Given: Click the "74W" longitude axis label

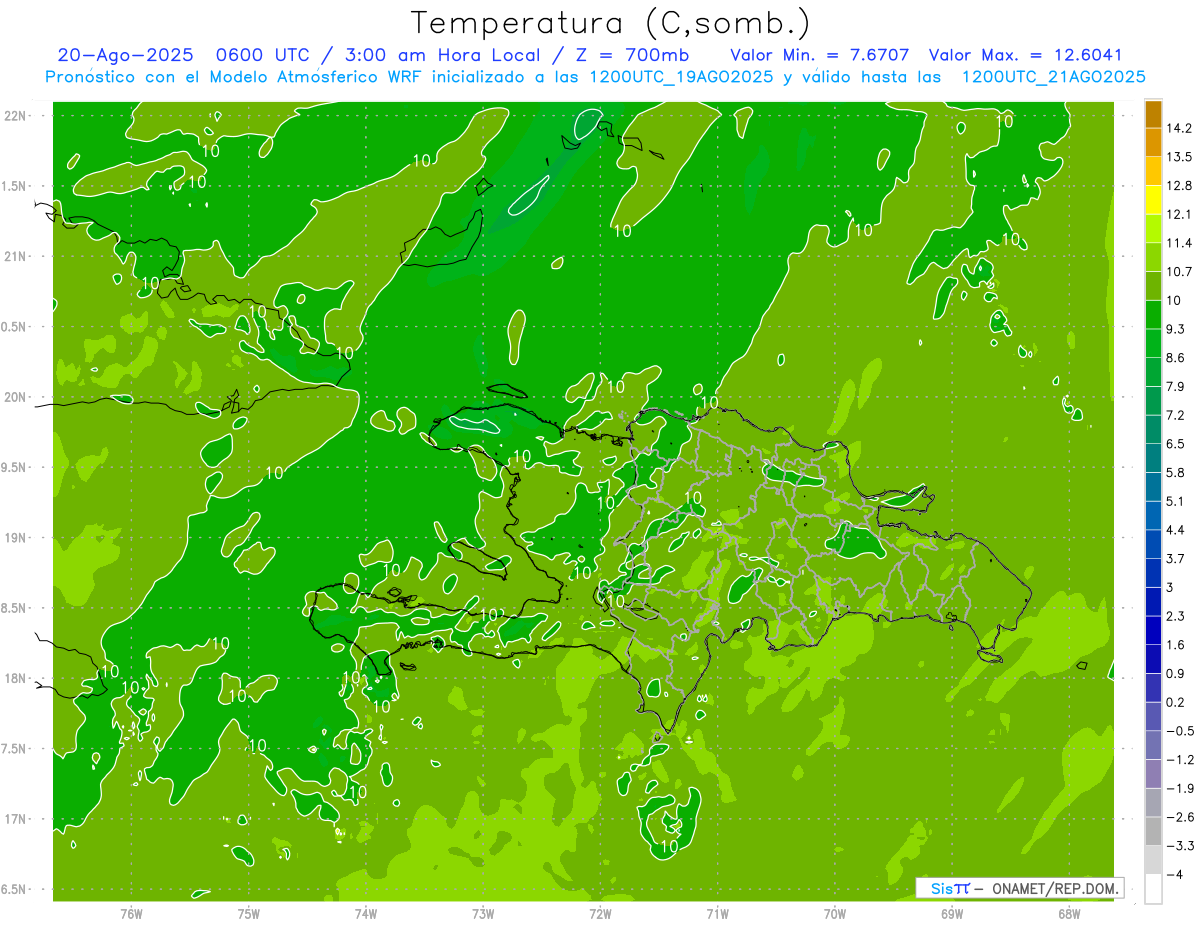Looking at the screenshot, I should [365, 913].
